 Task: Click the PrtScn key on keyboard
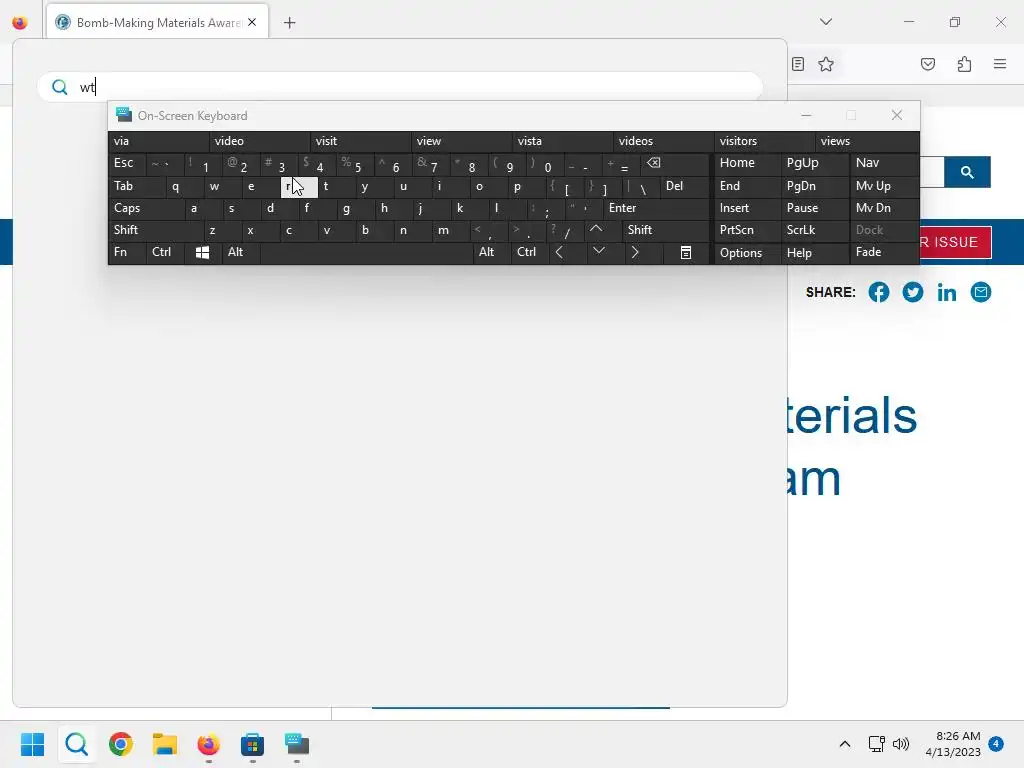click(747, 230)
